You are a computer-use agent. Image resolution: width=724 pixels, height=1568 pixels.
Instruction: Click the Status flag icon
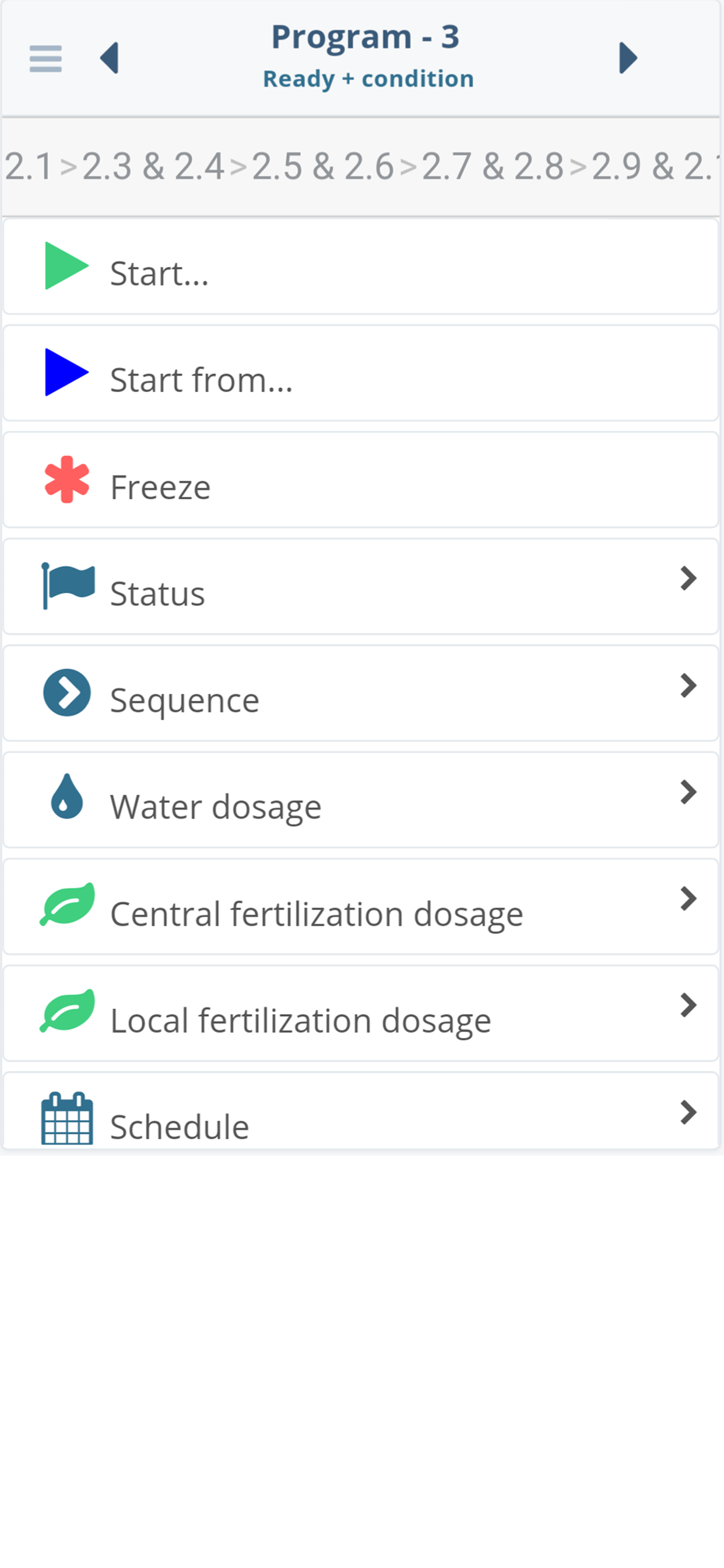[x=68, y=586]
